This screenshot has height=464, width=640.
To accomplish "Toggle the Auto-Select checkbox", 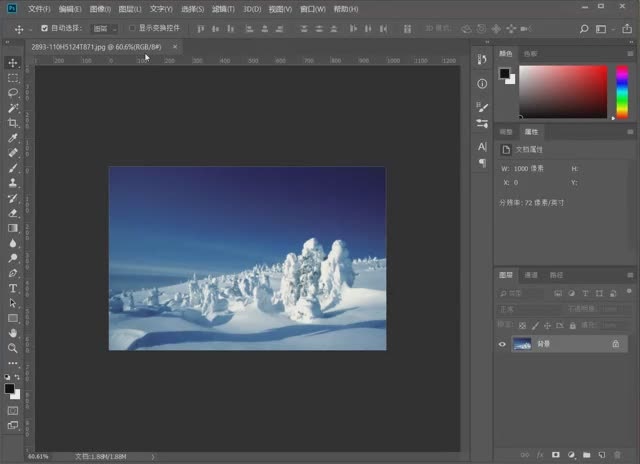I will pyautogui.click(x=44, y=28).
